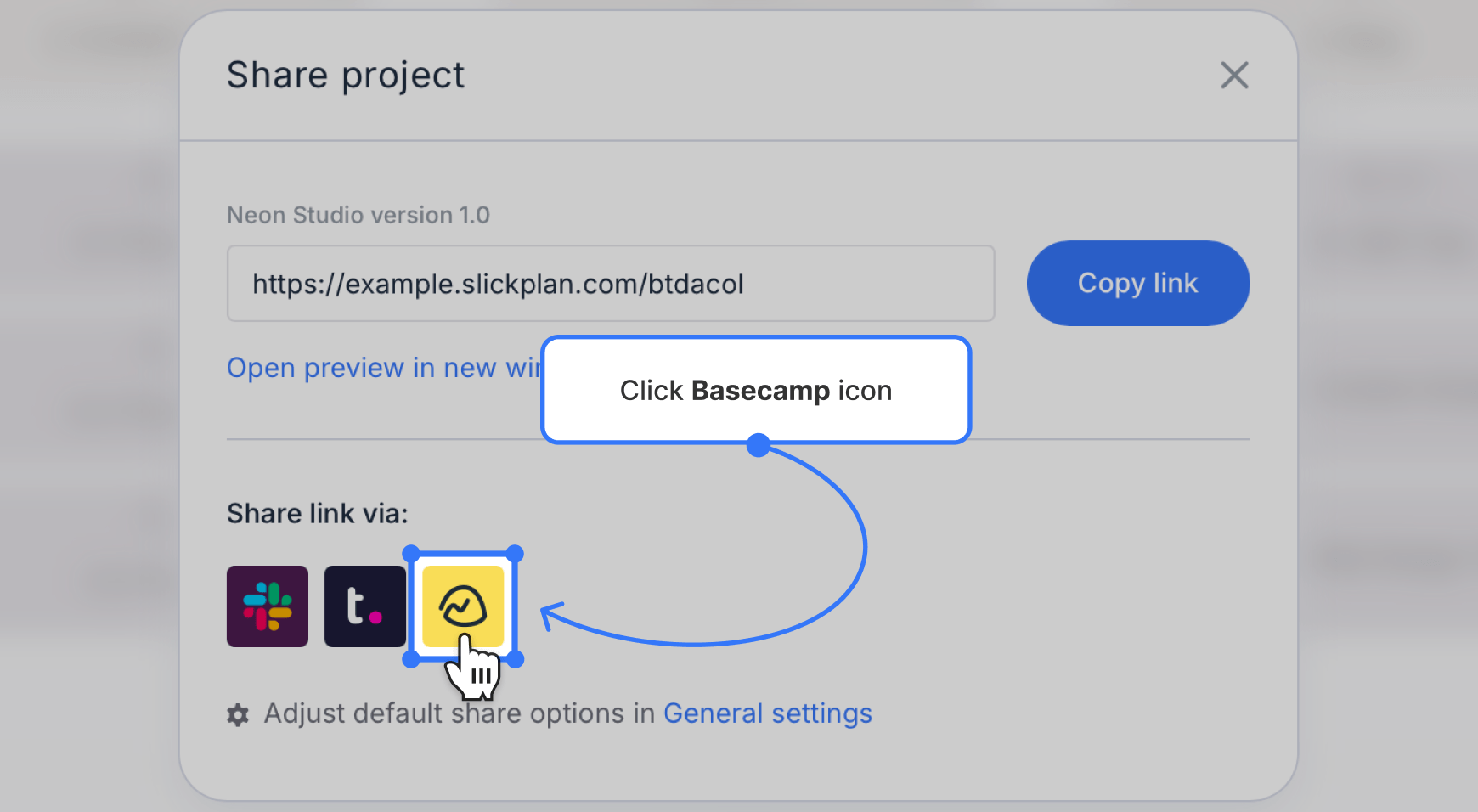Click the Neon Studio version 1.0 label
Screen dimensions: 1478x812
[358, 214]
